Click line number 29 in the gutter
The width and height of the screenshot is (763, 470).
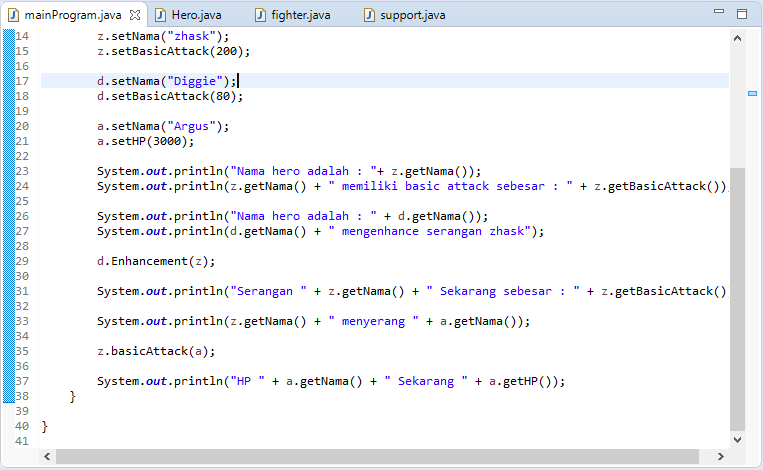click(x=22, y=261)
